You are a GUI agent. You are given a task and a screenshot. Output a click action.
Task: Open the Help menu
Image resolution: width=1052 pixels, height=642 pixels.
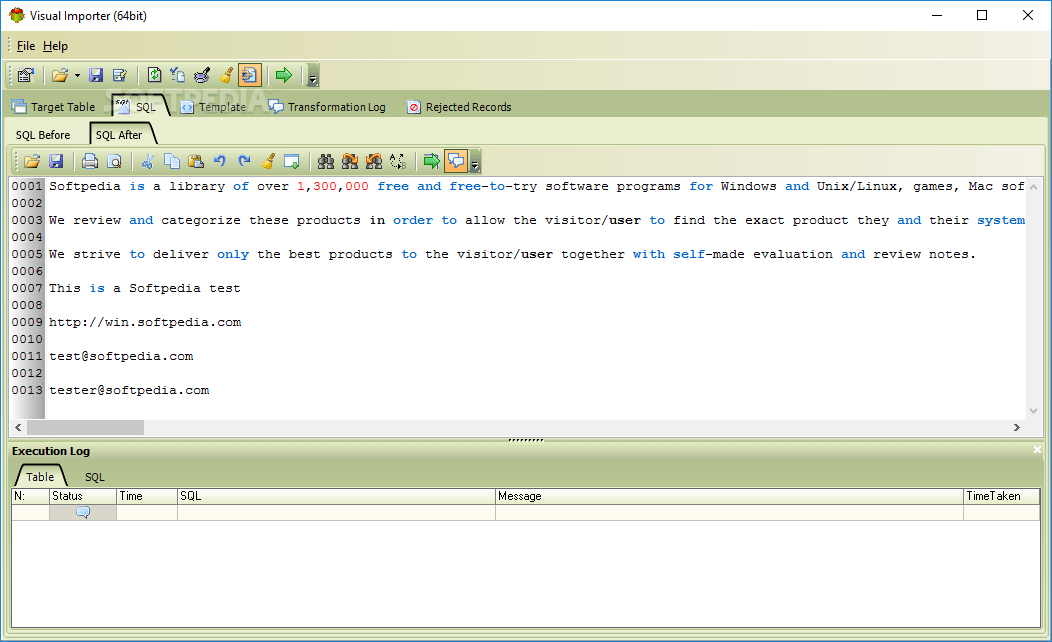(55, 46)
